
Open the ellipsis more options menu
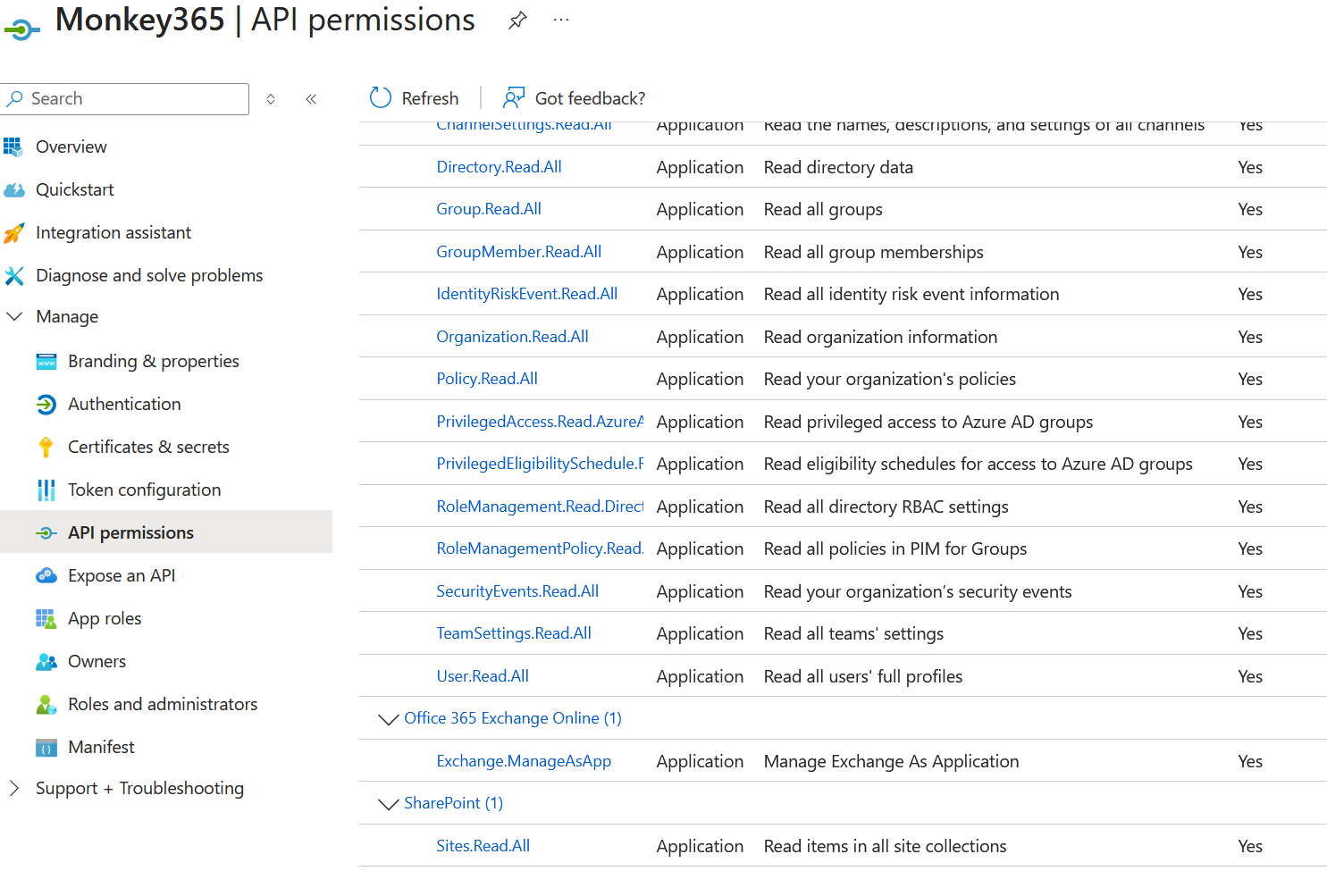[x=561, y=20]
